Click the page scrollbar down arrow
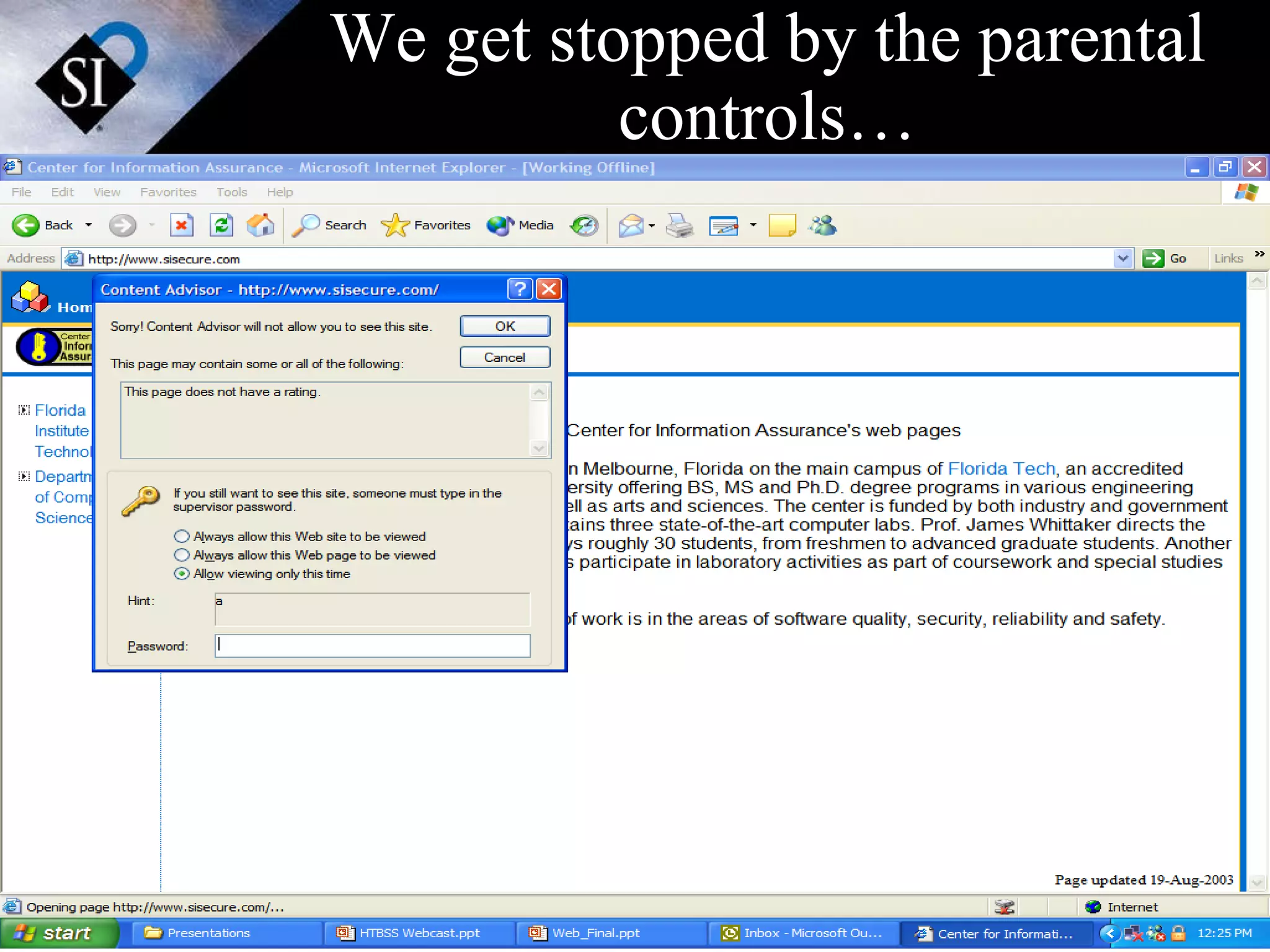This screenshot has height=952, width=1270. [1257, 882]
